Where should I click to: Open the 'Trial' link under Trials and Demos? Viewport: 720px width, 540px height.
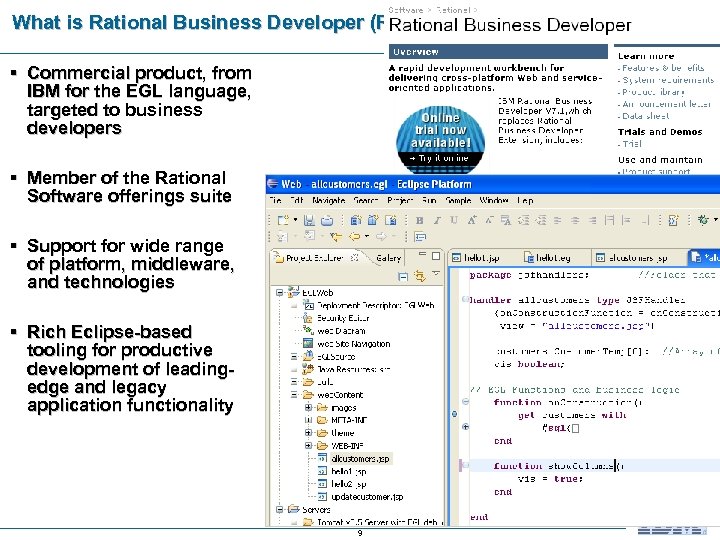coord(632,144)
